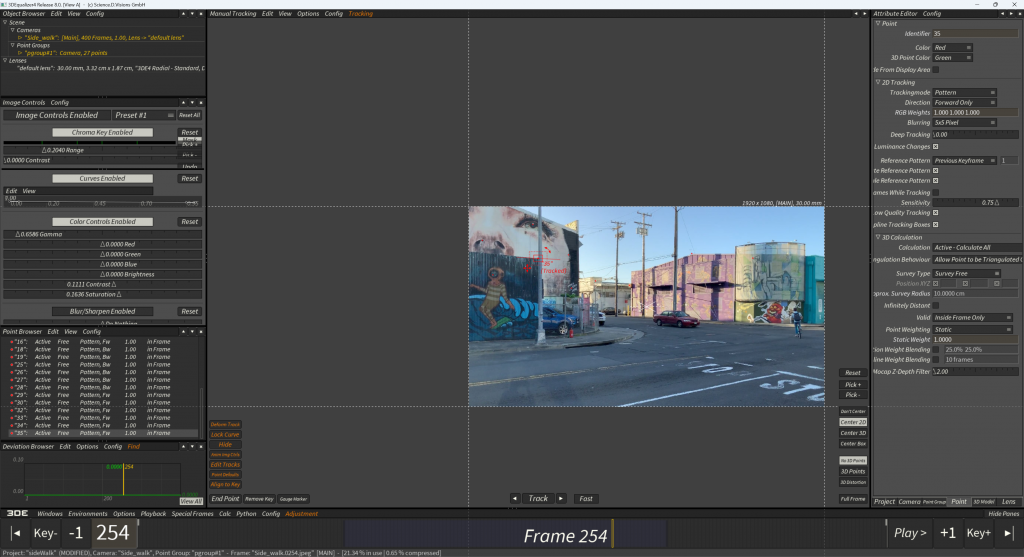
Task: Click the View All button in Deviation Browser
Action: tap(191, 501)
